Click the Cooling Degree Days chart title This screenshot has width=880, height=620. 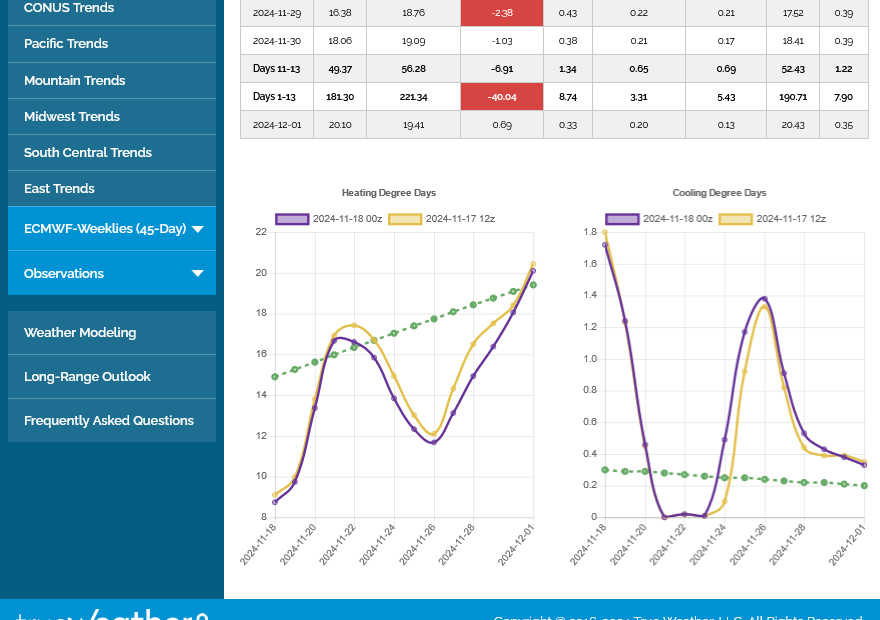point(719,192)
